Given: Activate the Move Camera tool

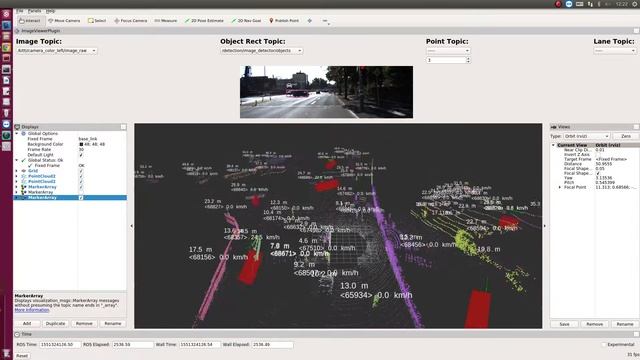Looking at the screenshot, I should (x=64, y=20).
